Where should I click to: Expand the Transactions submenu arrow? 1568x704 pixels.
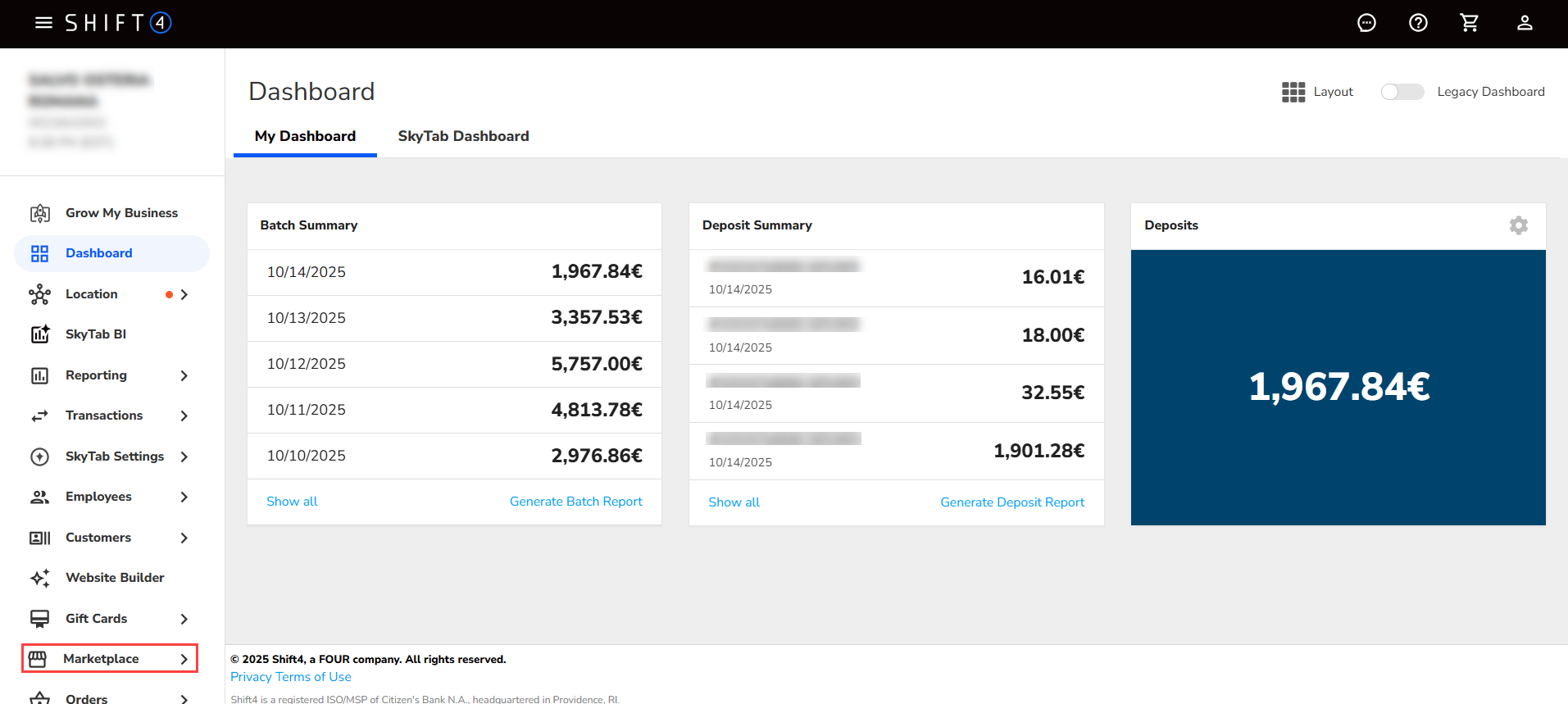click(184, 416)
